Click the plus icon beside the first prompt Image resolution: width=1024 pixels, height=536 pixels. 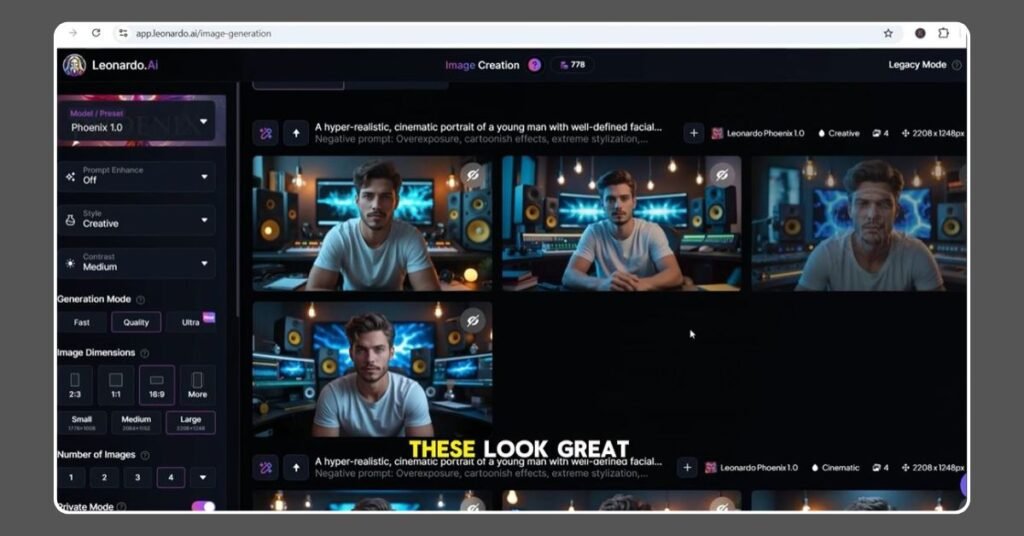point(693,133)
